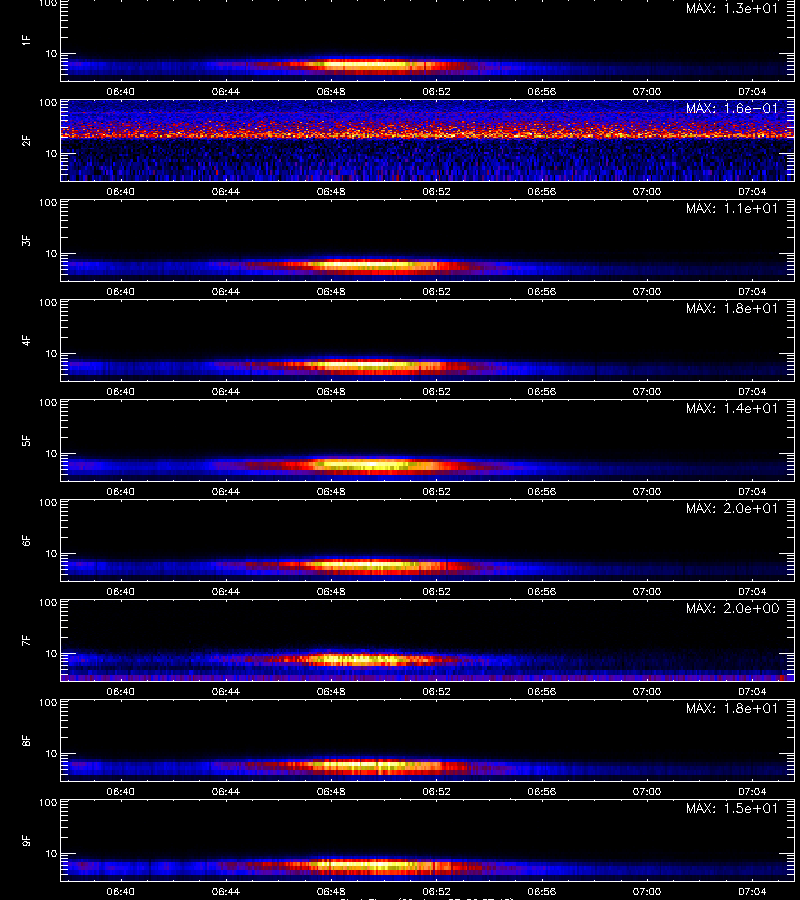Click the 06:56 tick label below 5F panel
800x900 pixels.
[542, 491]
